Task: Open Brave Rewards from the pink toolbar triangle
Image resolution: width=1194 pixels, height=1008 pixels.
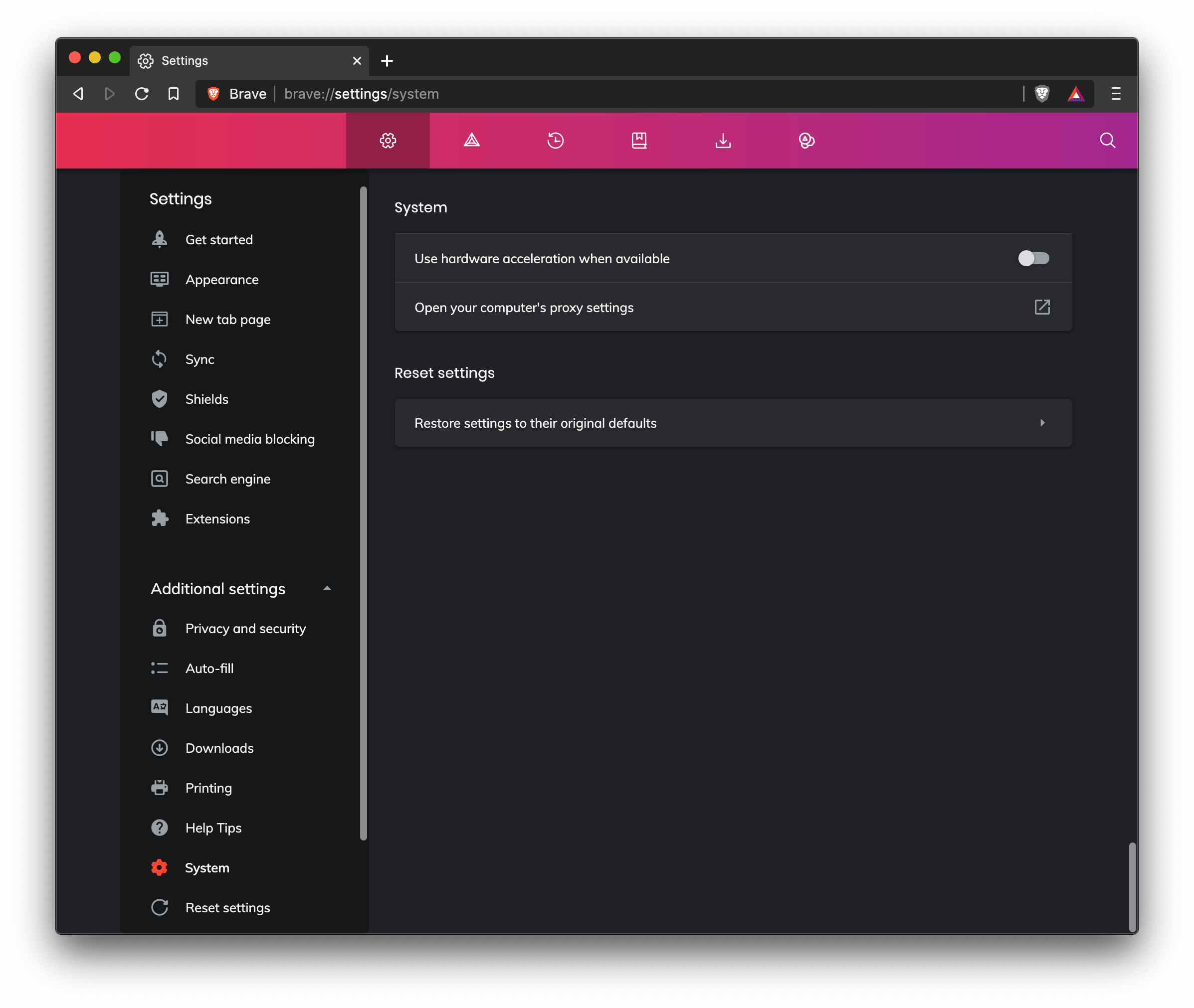Action: [471, 141]
